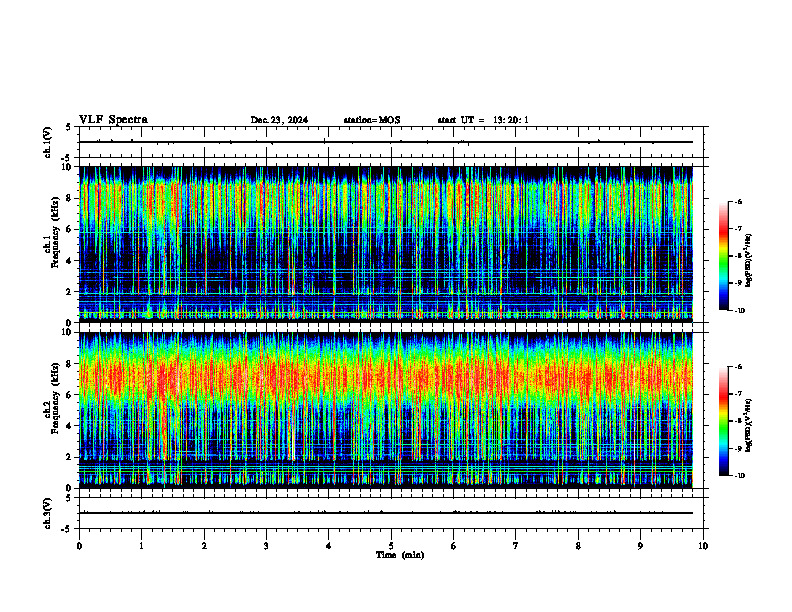
Task: Click the time axis tick label '7'
Action: click(x=516, y=546)
